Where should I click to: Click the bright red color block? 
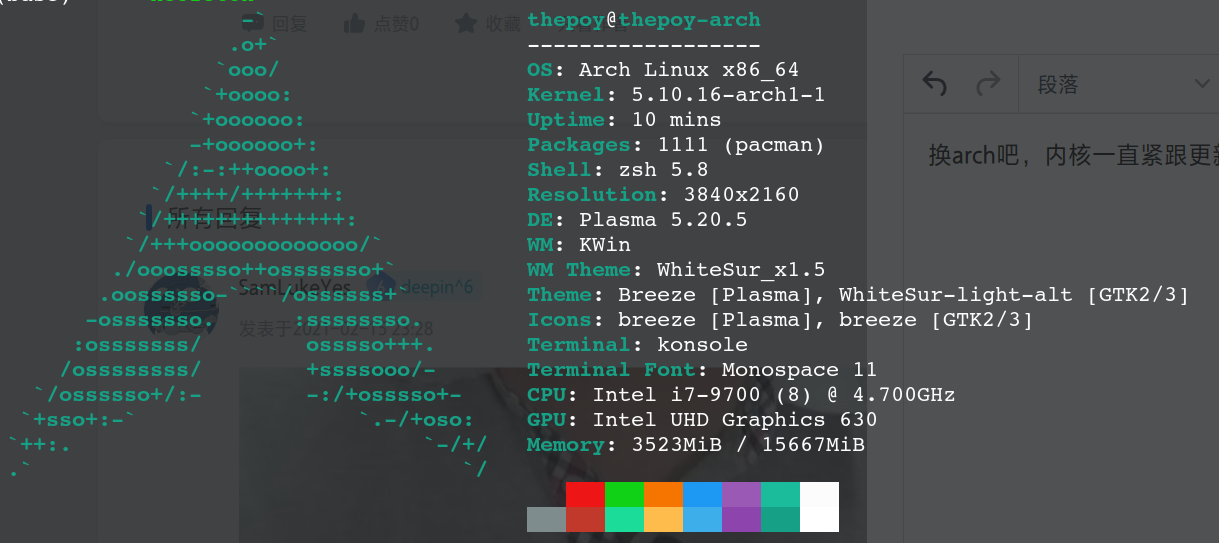click(585, 494)
